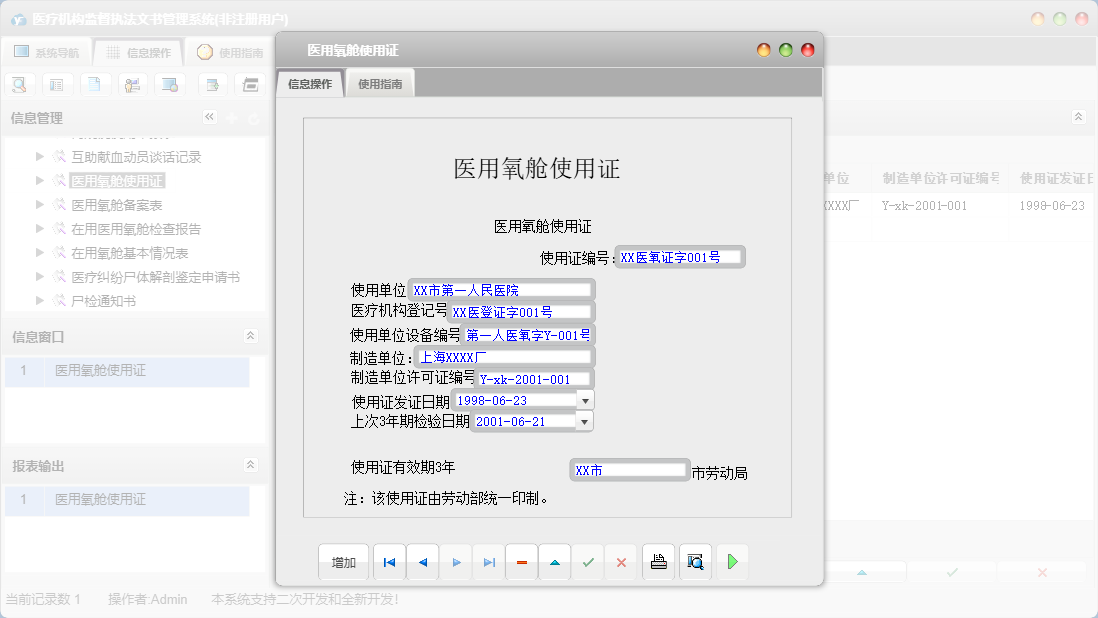Select 在用氧舱基本情况表 in the tree
Viewport: 1098px width, 618px height.
click(129, 253)
